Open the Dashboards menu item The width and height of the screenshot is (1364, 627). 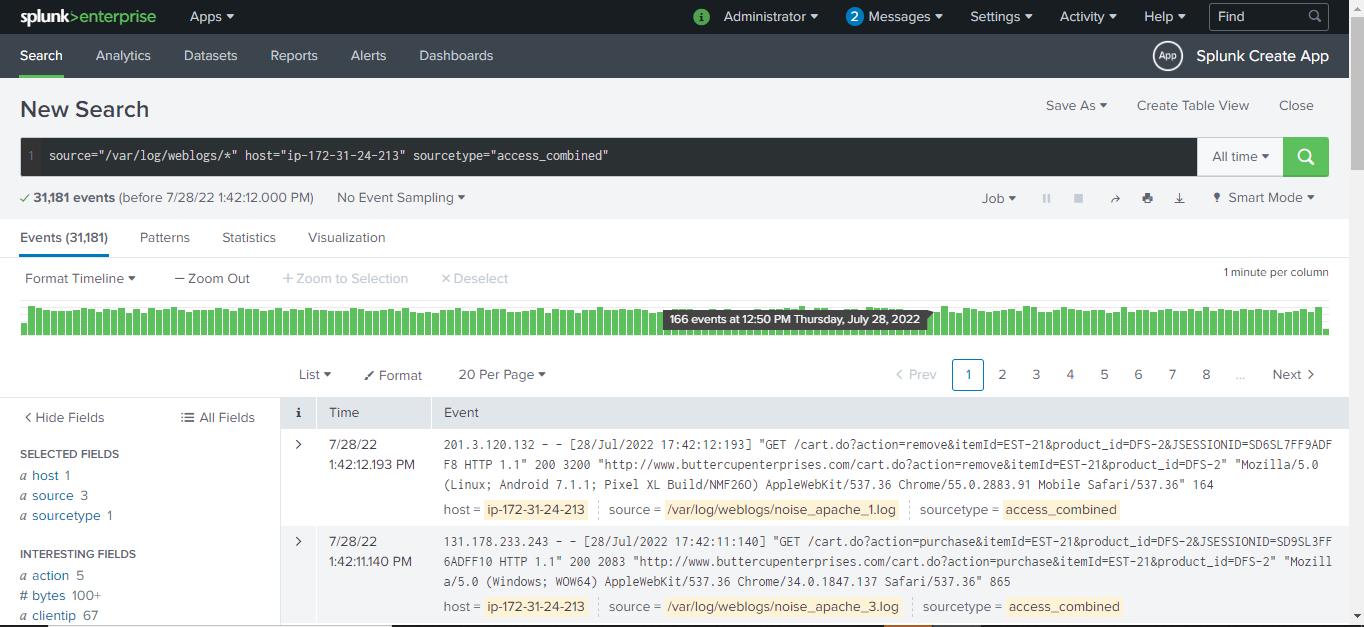click(456, 56)
